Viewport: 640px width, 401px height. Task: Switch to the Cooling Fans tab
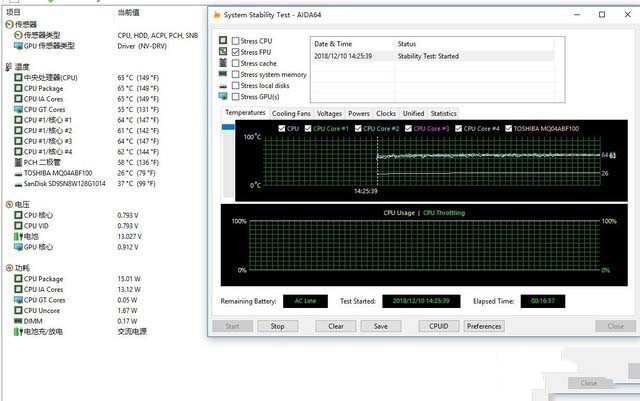tap(291, 113)
